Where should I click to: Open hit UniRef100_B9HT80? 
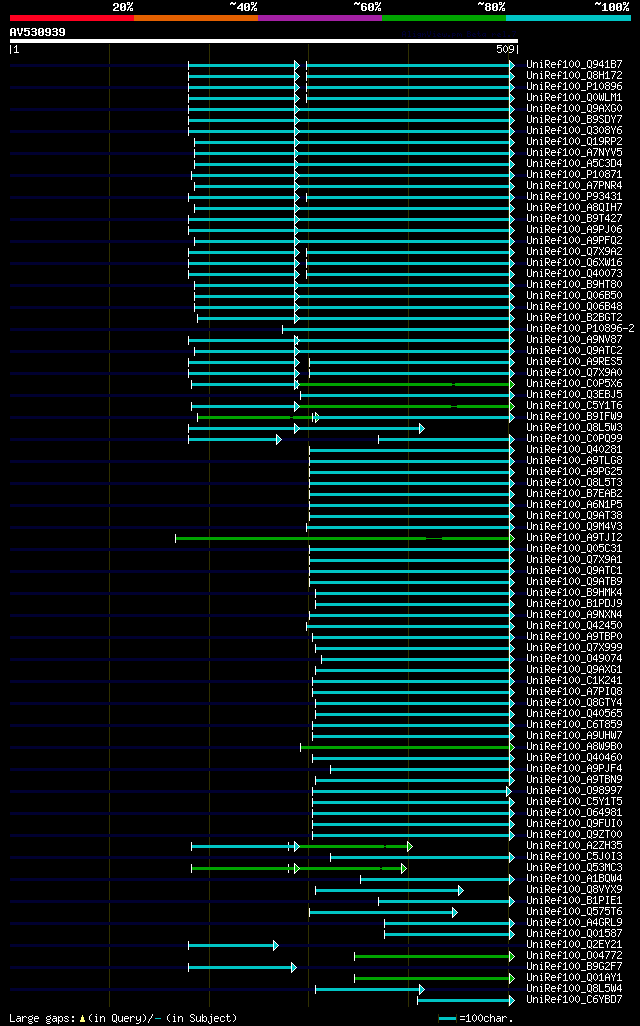[575, 285]
